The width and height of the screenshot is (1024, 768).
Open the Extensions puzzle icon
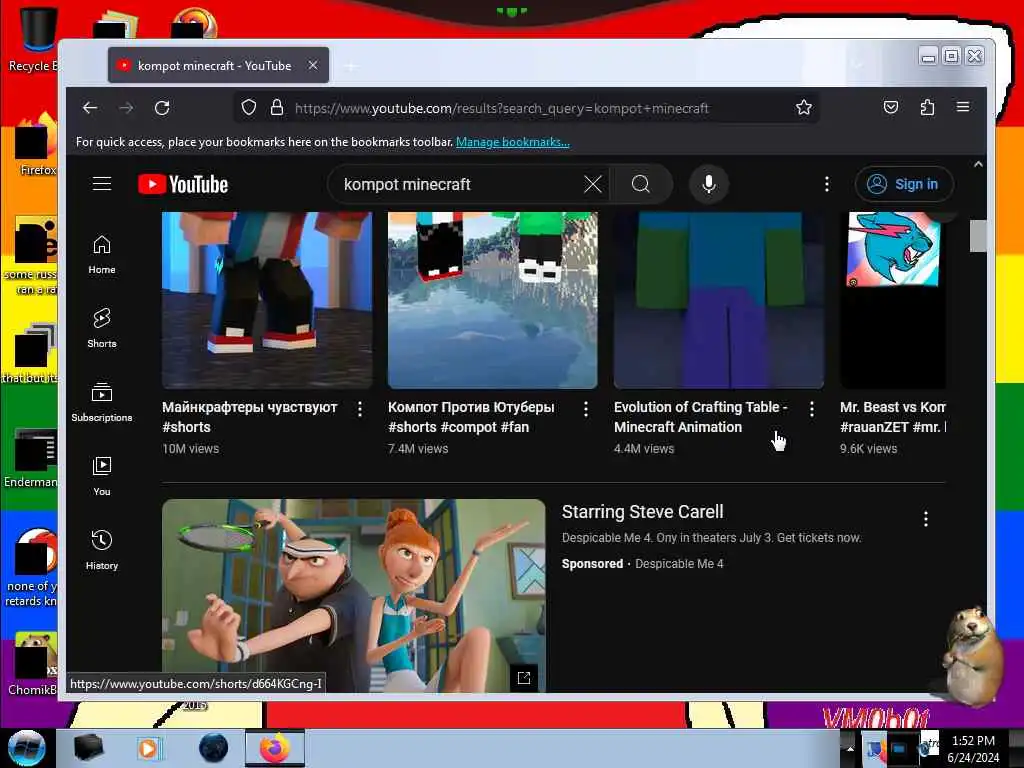(x=927, y=107)
